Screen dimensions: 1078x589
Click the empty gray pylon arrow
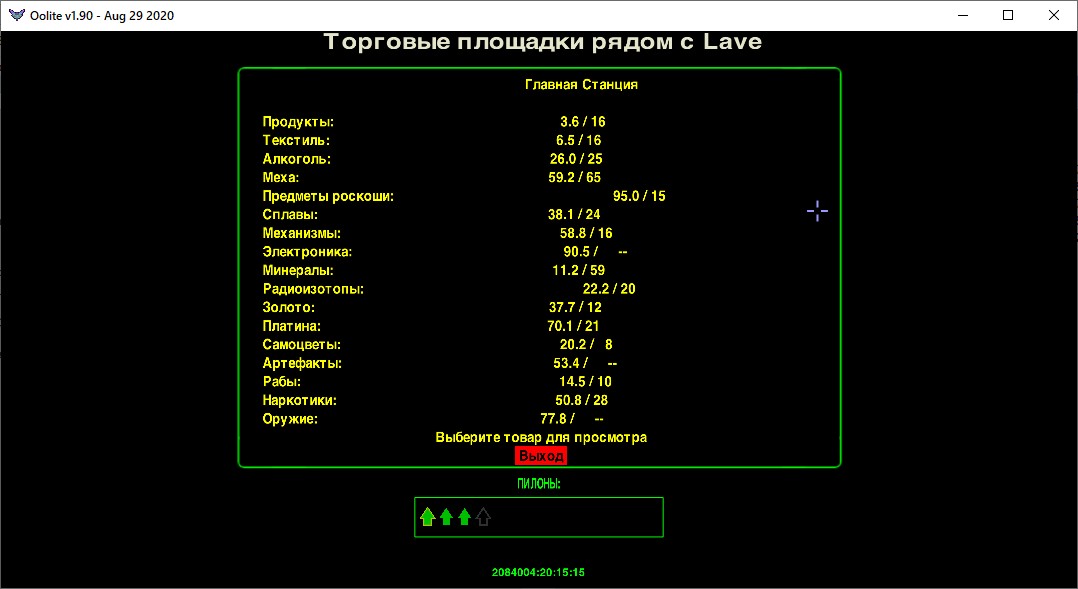pos(484,517)
